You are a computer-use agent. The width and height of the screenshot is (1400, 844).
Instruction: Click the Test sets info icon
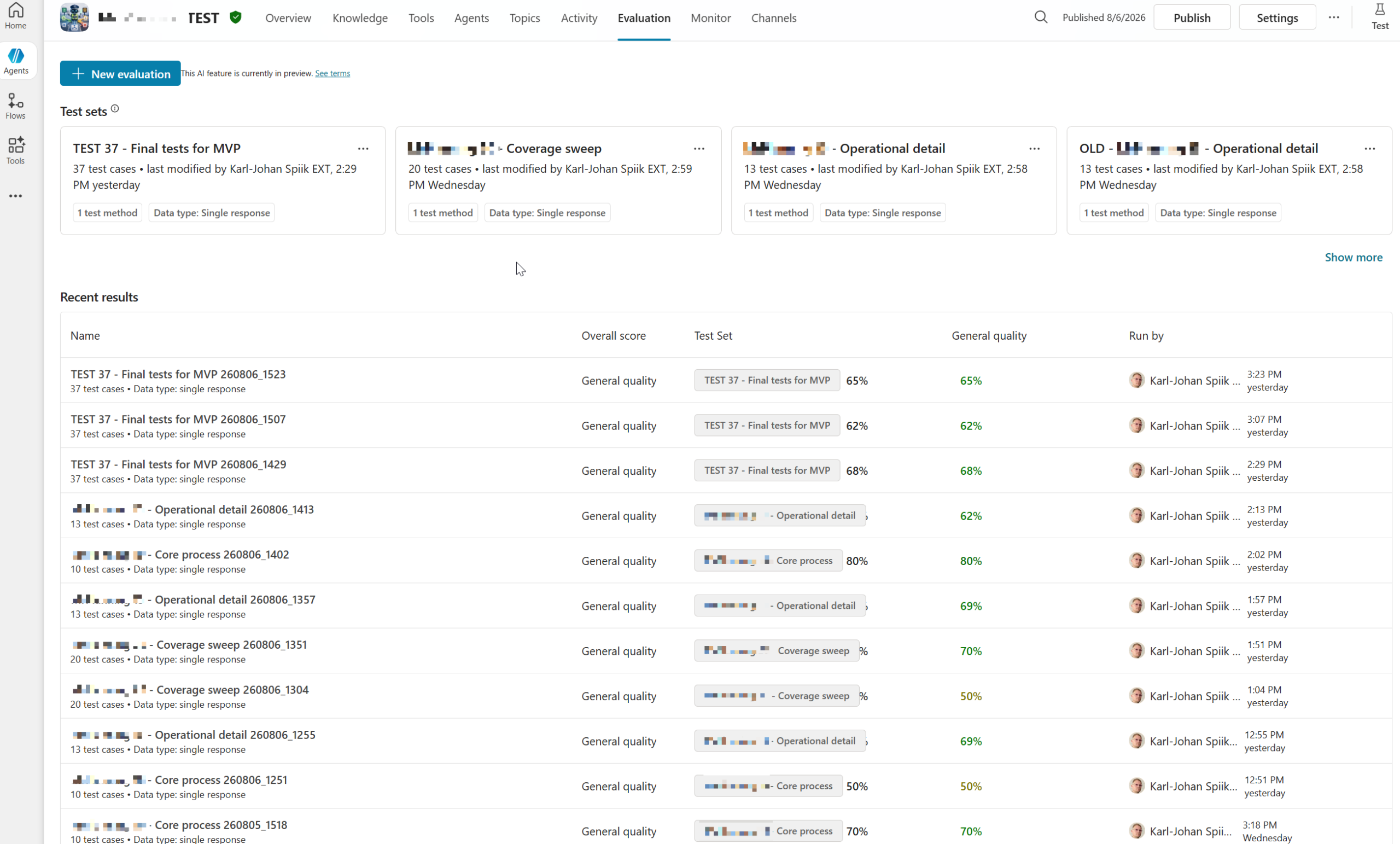coord(115,108)
